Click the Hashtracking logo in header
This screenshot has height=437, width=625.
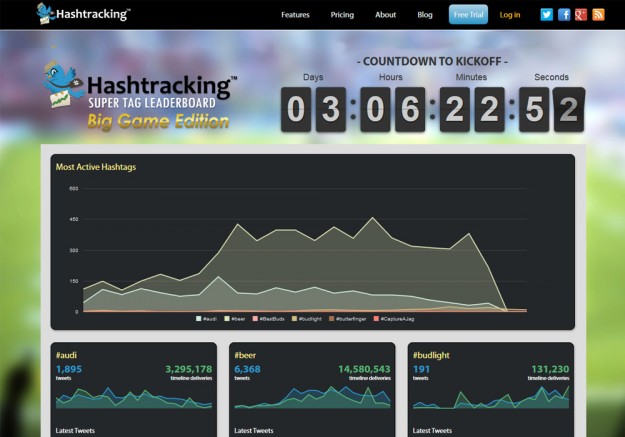point(84,14)
